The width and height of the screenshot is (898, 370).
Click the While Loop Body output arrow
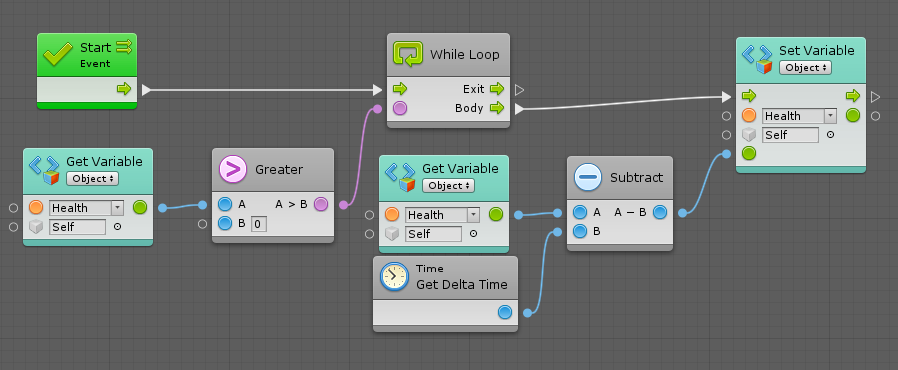pyautogui.click(x=497, y=108)
